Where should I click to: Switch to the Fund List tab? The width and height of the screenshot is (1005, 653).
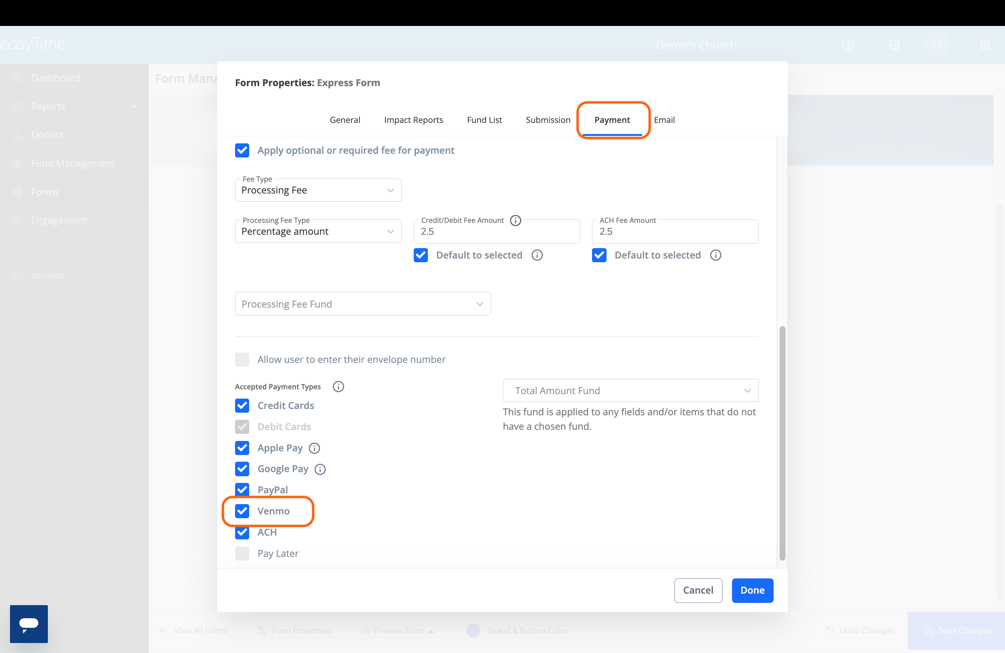(x=484, y=120)
